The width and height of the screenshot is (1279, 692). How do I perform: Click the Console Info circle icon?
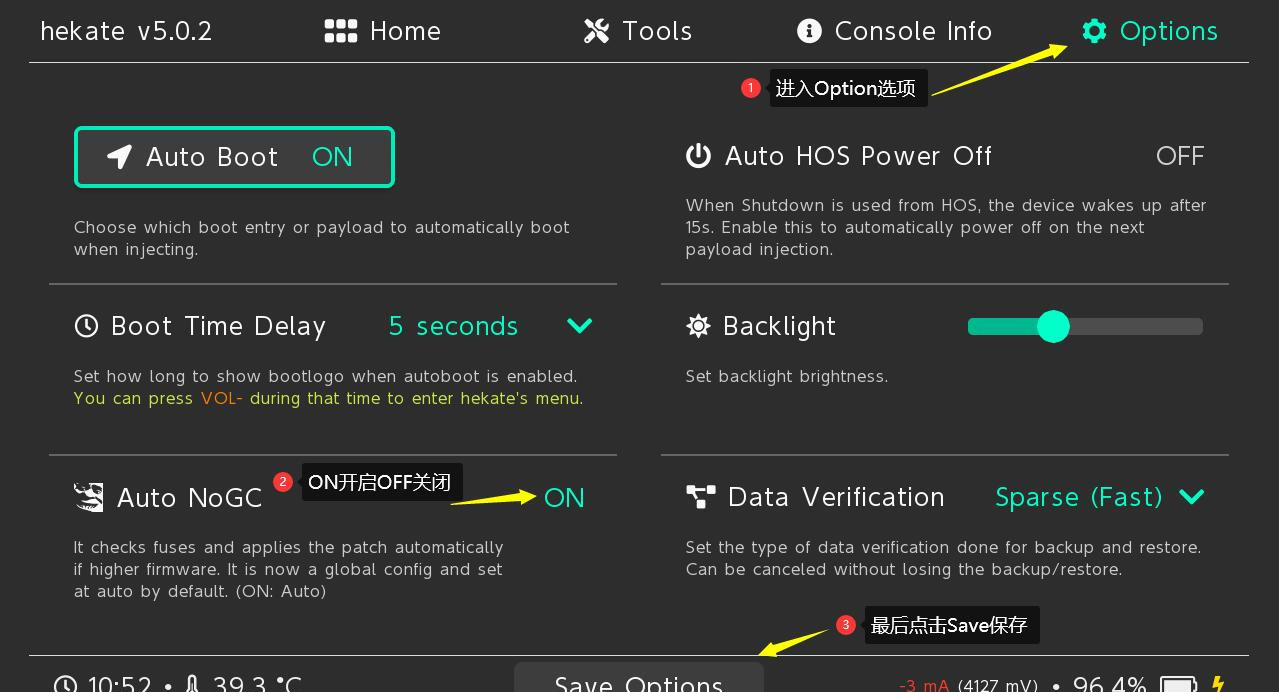(x=809, y=31)
